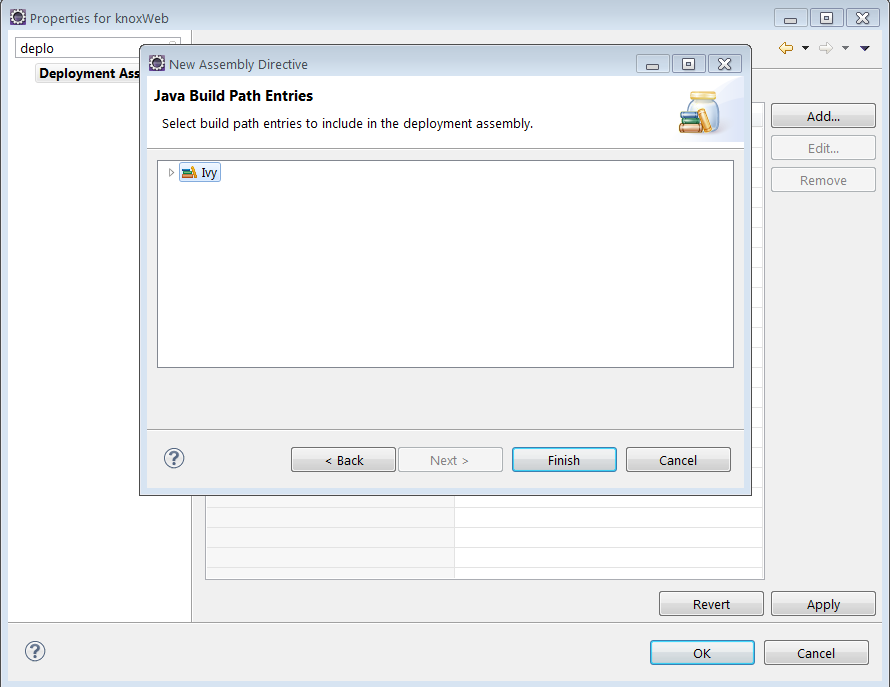The height and width of the screenshot is (687, 890).
Task: Go back with yellow arrow icon
Action: click(786, 48)
